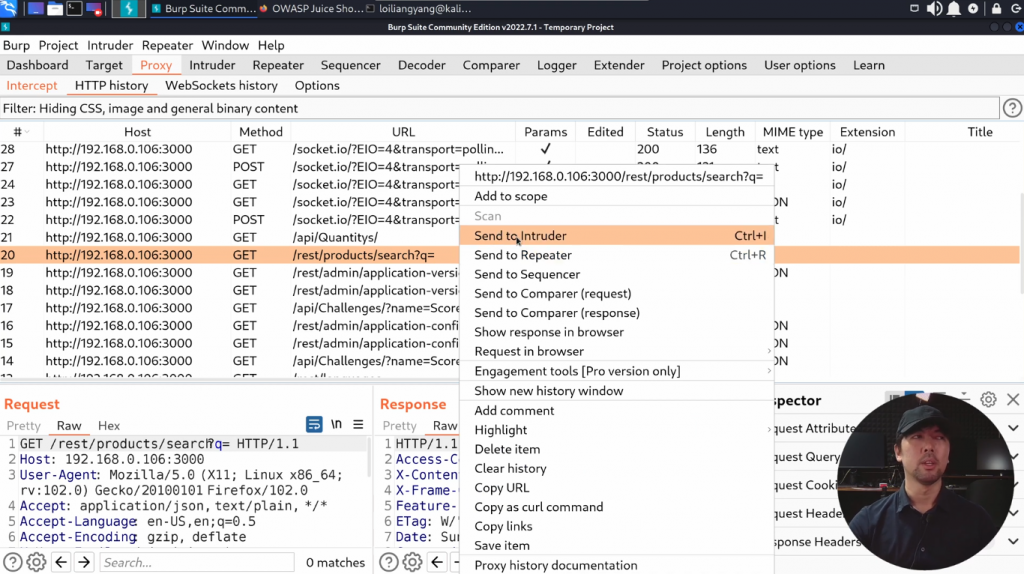The height and width of the screenshot is (574, 1024).
Task: Expand the Engagement tools submenu
Action: click(x=577, y=371)
